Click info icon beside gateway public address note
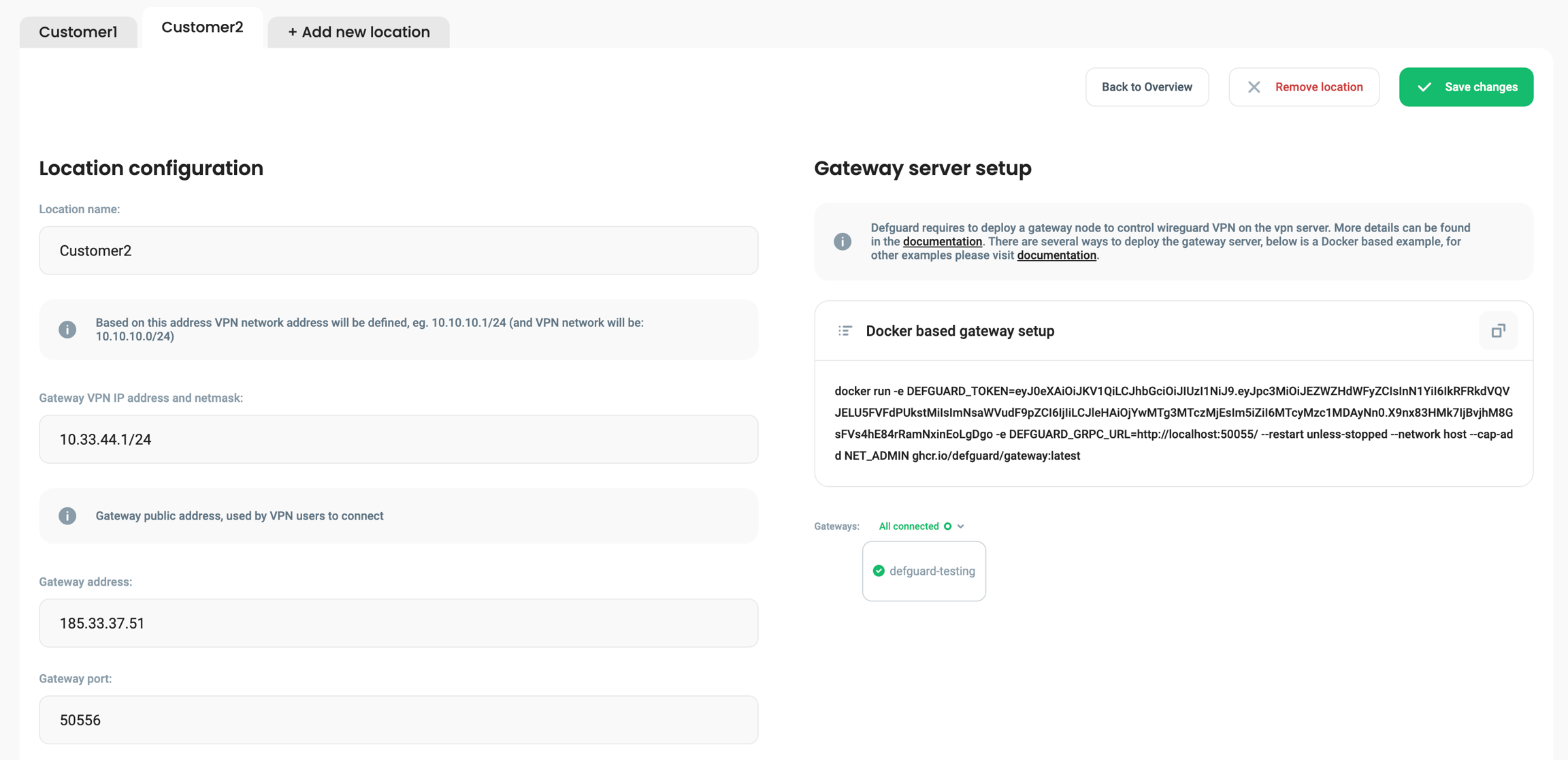This screenshot has width=1568, height=760. point(67,516)
